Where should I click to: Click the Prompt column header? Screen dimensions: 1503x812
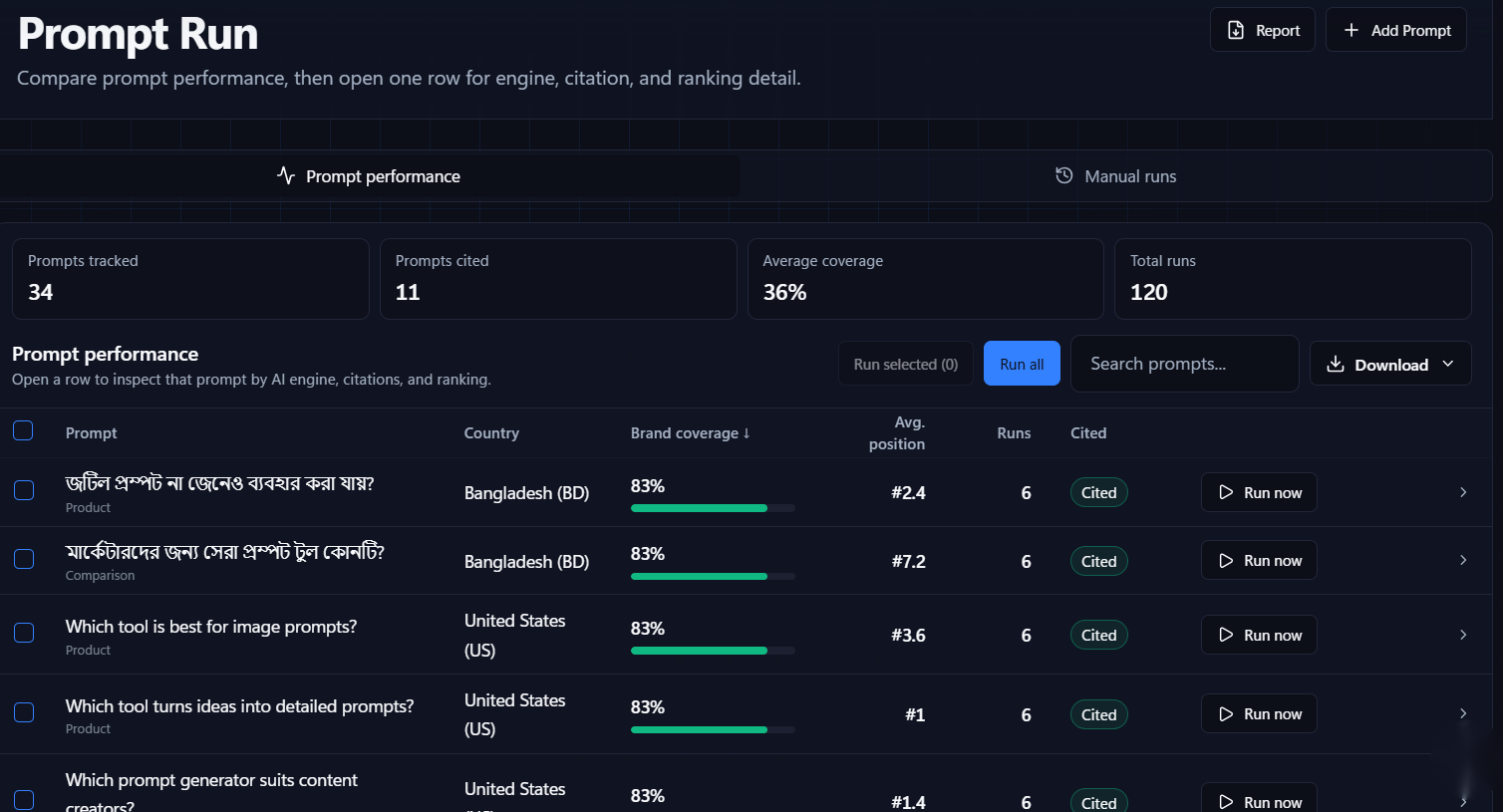coord(92,433)
